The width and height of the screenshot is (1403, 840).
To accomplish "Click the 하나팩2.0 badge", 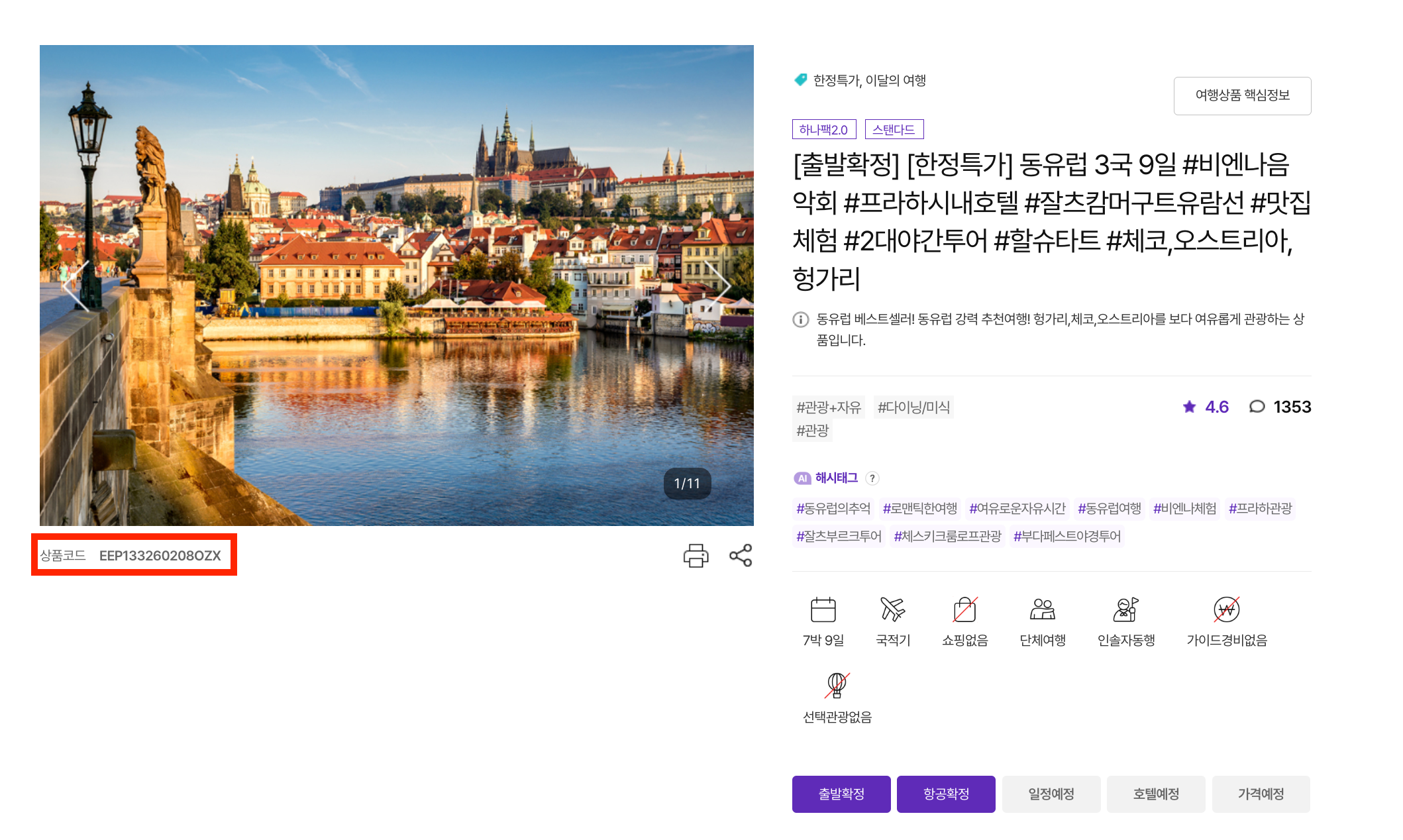I will click(x=823, y=130).
